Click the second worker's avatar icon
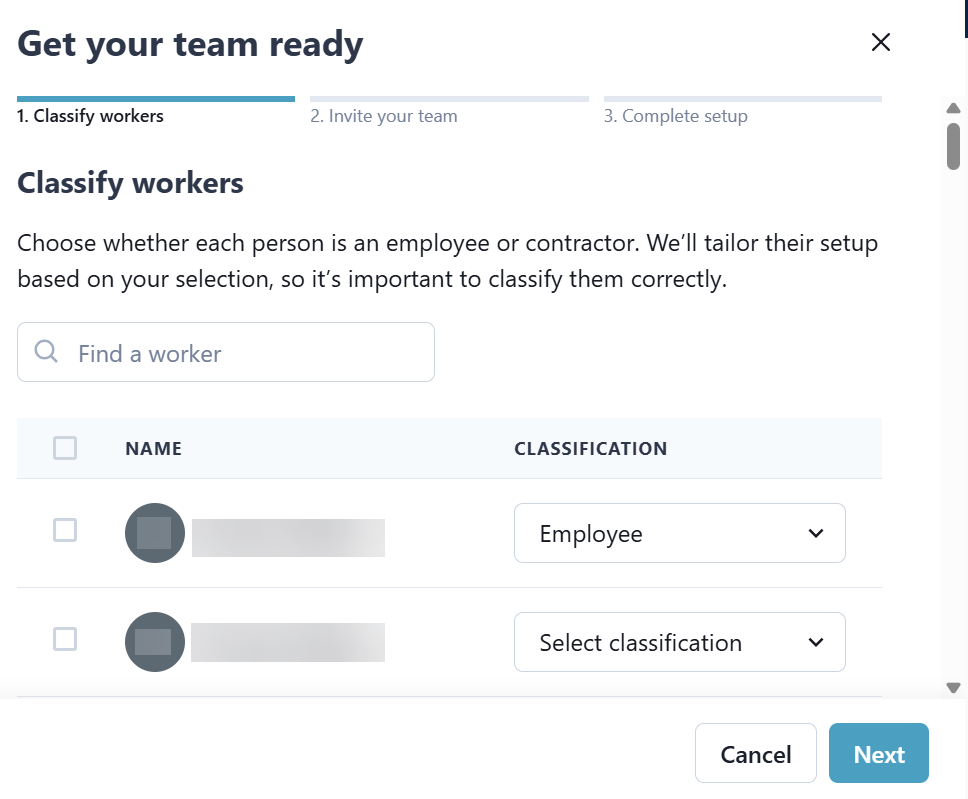Image resolution: width=968 pixels, height=799 pixels. pyautogui.click(x=154, y=642)
